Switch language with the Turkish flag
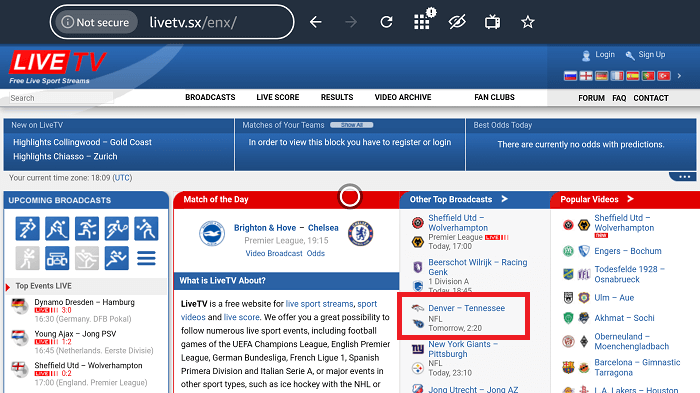The height and width of the screenshot is (393, 700). coord(664,76)
